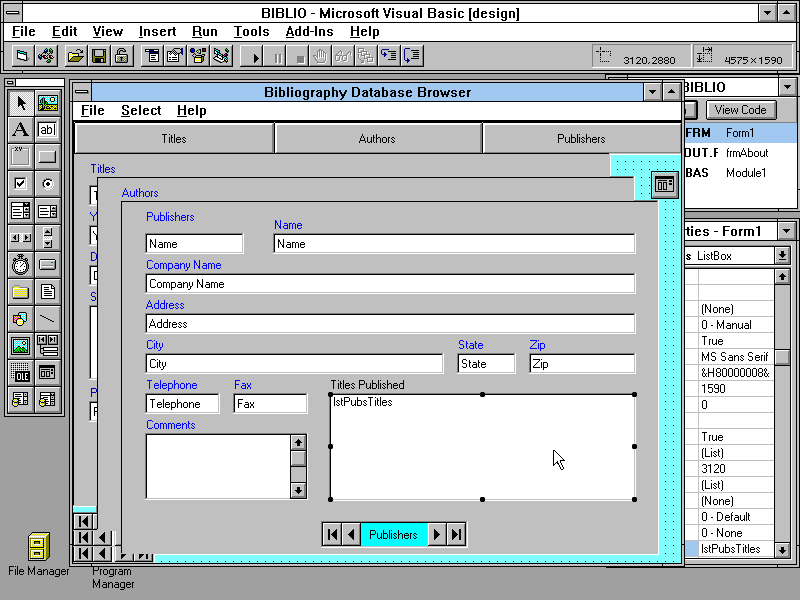Image resolution: width=800 pixels, height=600 pixels.
Task: Toggle the Lock Controls padlock button
Action: [x=122, y=56]
